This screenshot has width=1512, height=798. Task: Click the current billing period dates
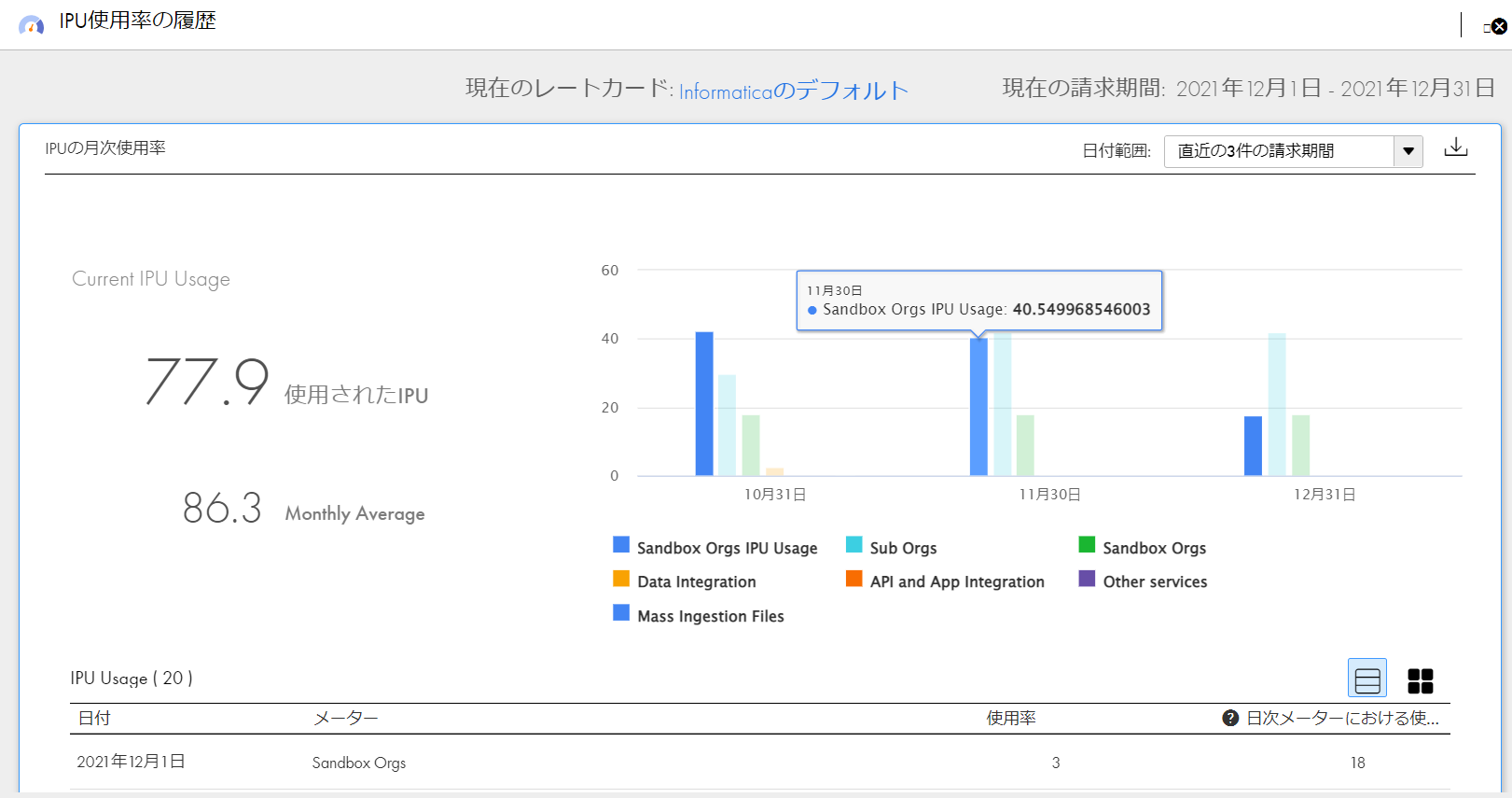click(1336, 89)
